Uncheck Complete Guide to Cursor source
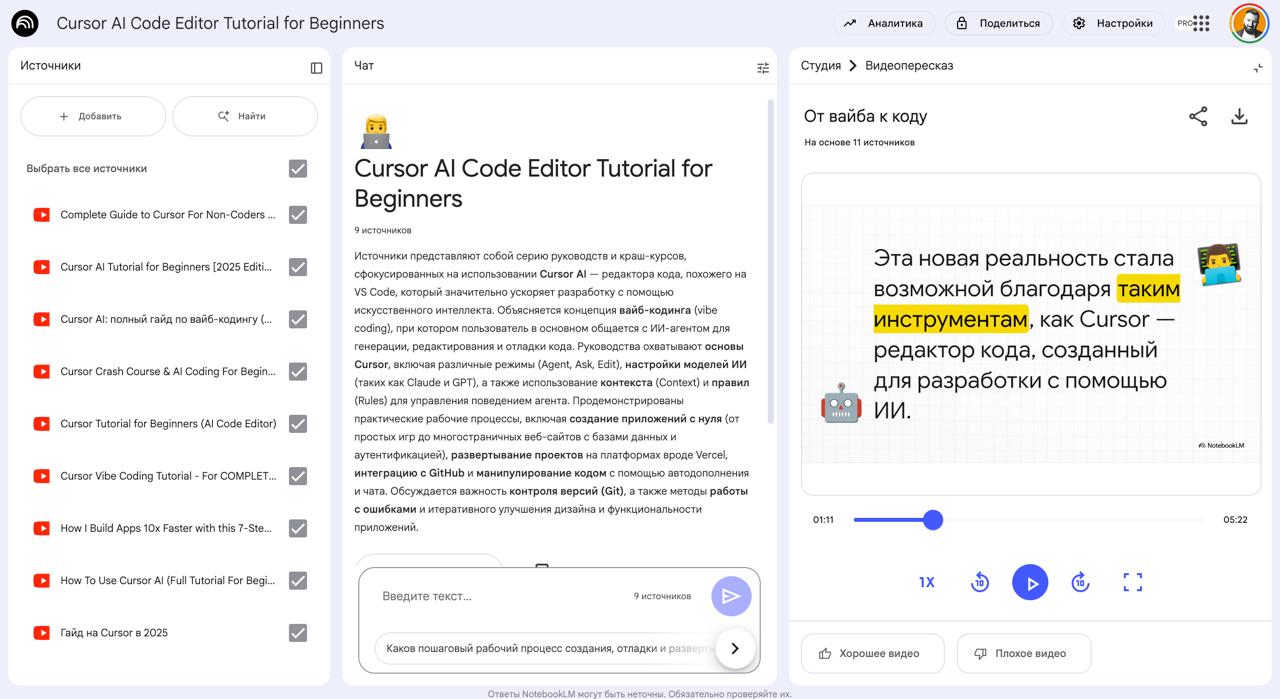Image resolution: width=1280 pixels, height=699 pixels. pyautogui.click(x=298, y=215)
